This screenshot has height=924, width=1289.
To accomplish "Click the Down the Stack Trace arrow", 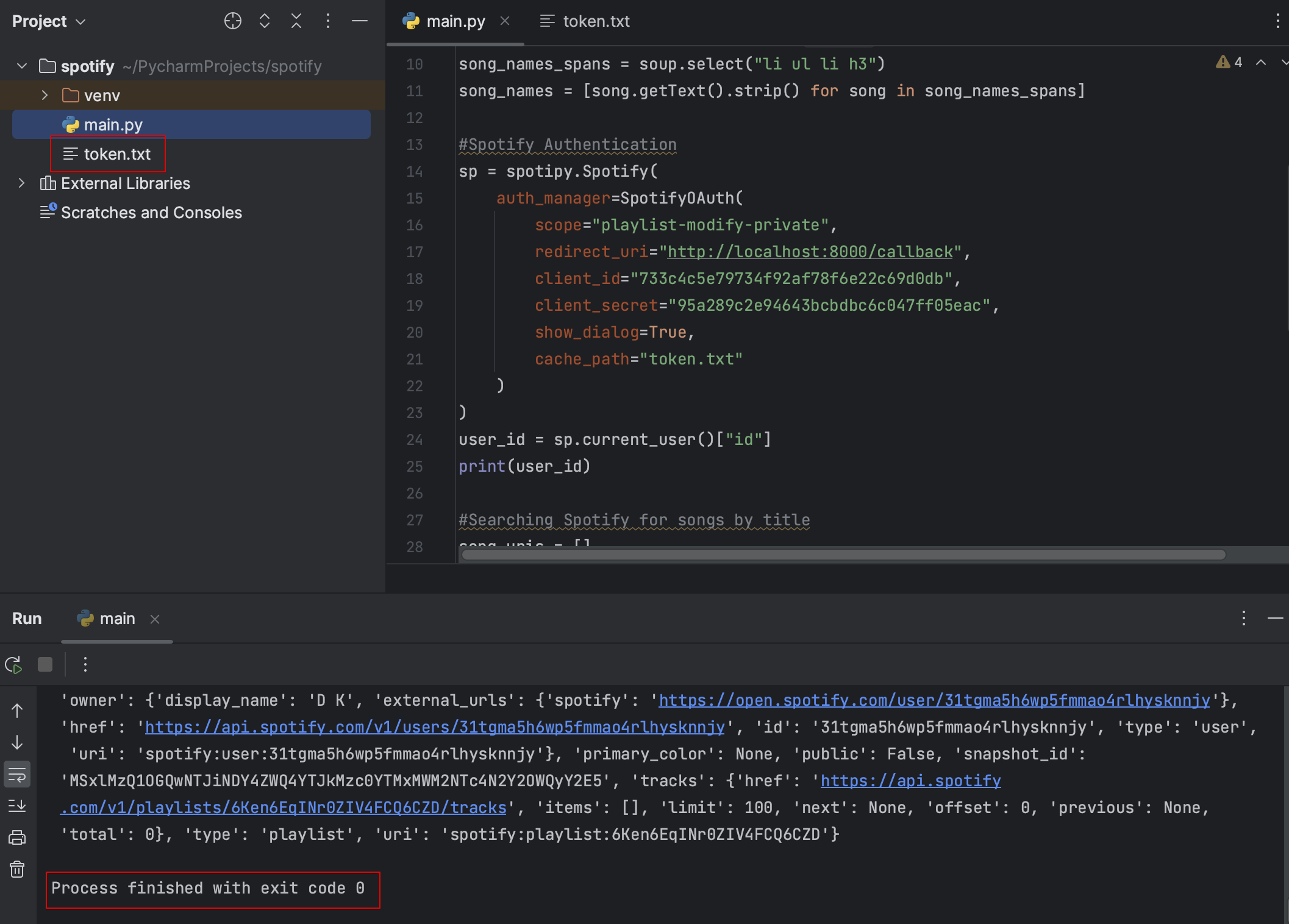I will 17,742.
